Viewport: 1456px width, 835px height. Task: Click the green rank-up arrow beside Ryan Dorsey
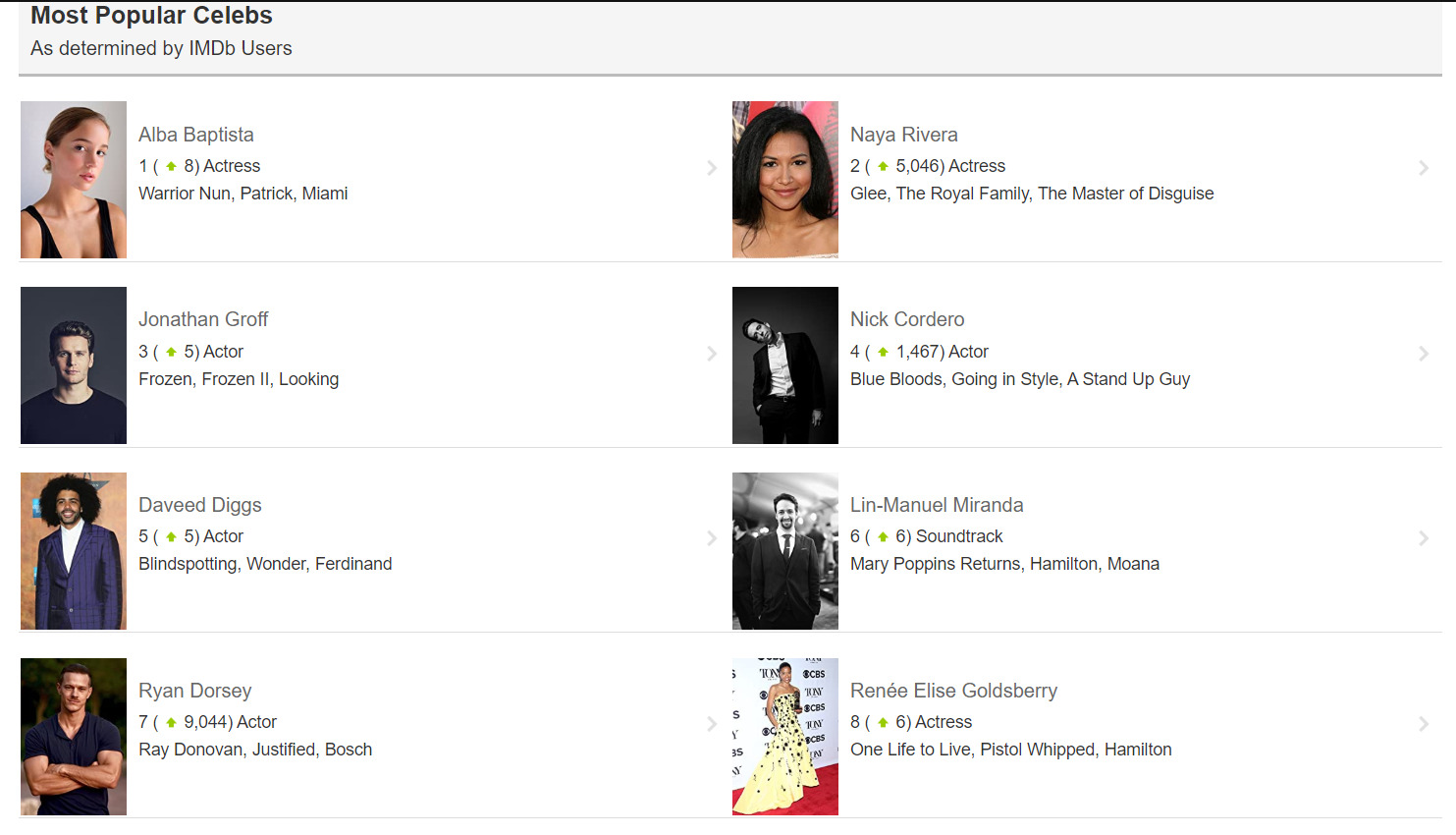[x=174, y=721]
